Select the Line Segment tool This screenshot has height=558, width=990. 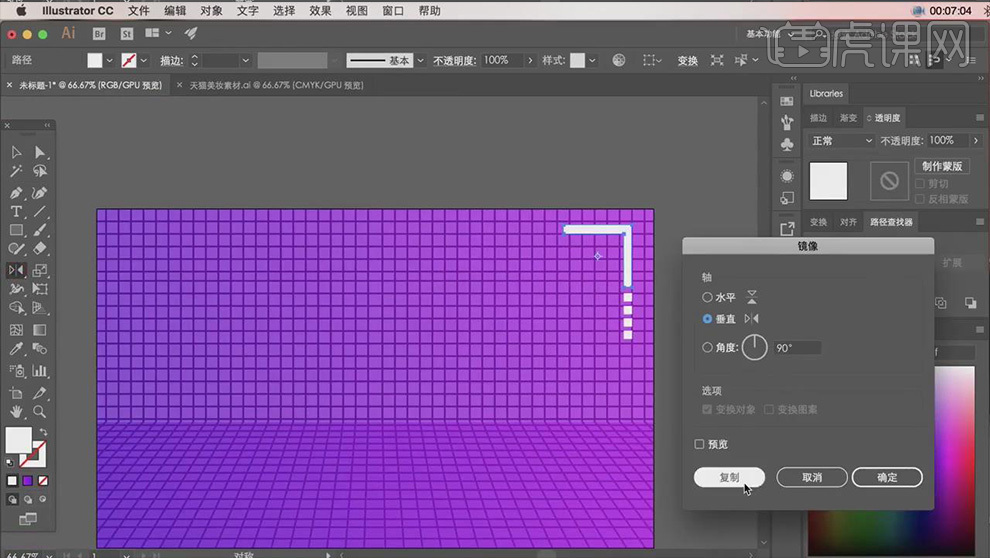40,211
